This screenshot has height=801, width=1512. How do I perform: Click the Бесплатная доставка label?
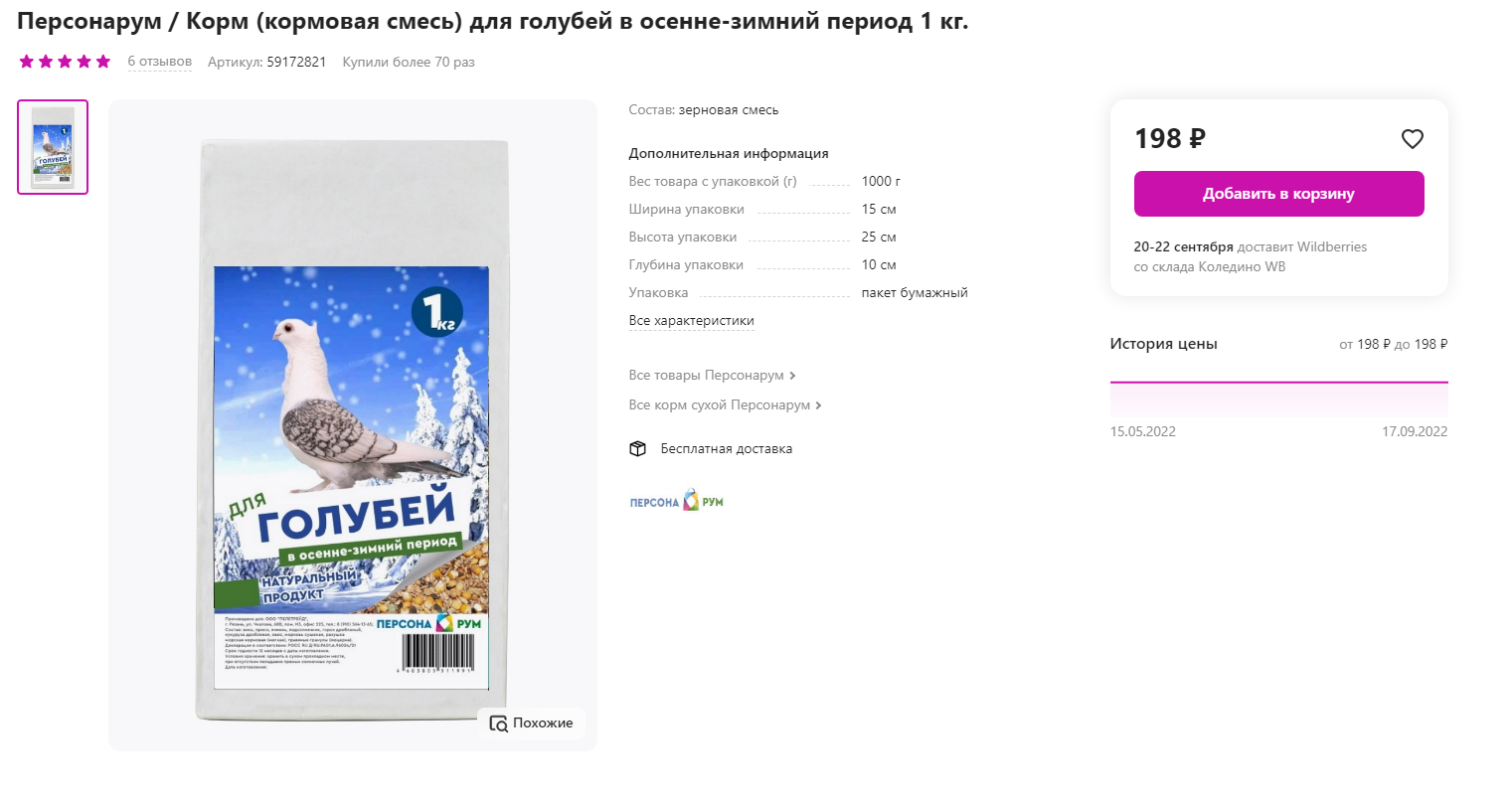(726, 449)
